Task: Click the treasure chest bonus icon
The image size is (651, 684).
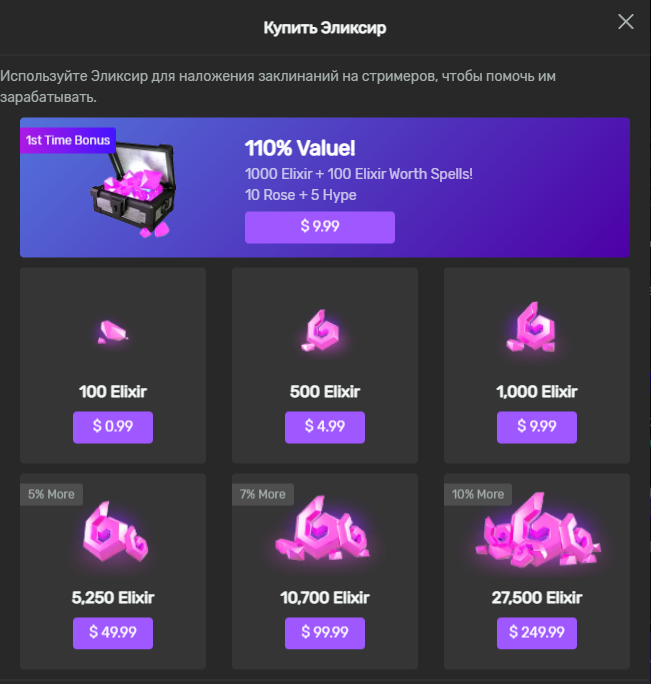Action: (133, 190)
